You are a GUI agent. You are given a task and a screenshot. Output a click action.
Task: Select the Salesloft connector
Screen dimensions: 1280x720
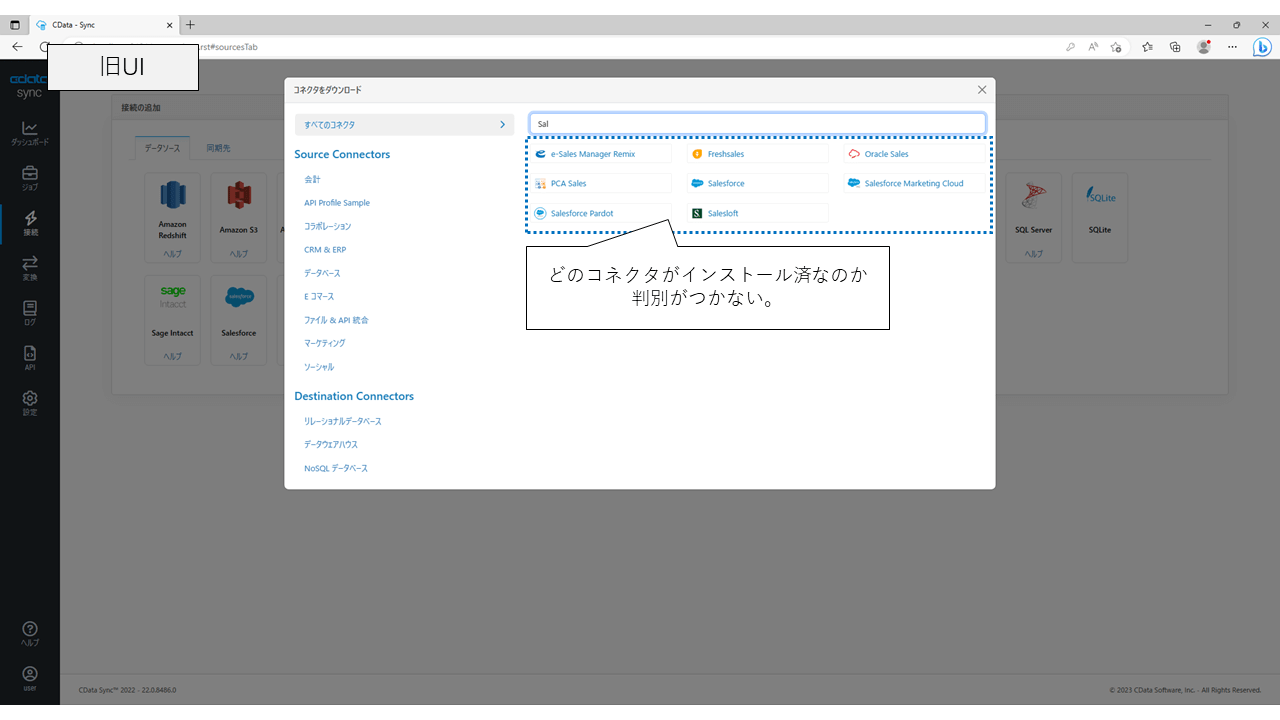[x=757, y=213]
